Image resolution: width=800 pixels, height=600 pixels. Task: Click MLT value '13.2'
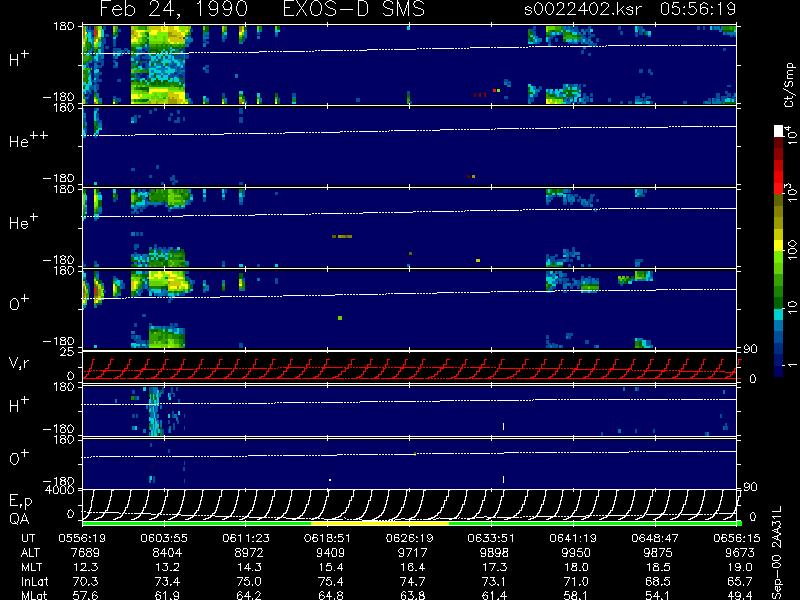click(167, 567)
